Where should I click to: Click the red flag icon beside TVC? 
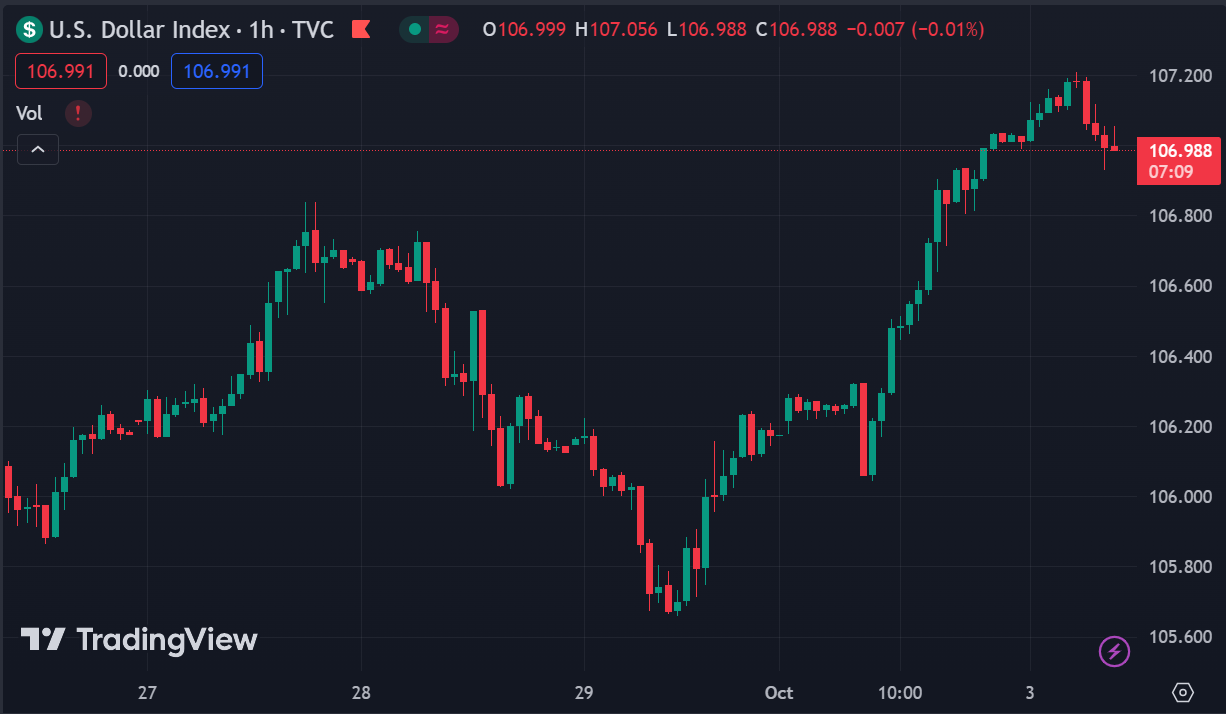pos(361,29)
